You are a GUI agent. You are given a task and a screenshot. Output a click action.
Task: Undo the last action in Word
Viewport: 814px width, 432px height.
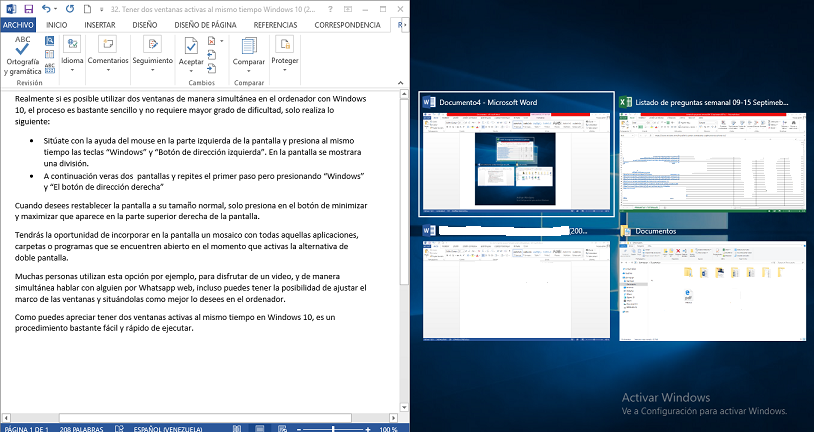(x=46, y=9)
